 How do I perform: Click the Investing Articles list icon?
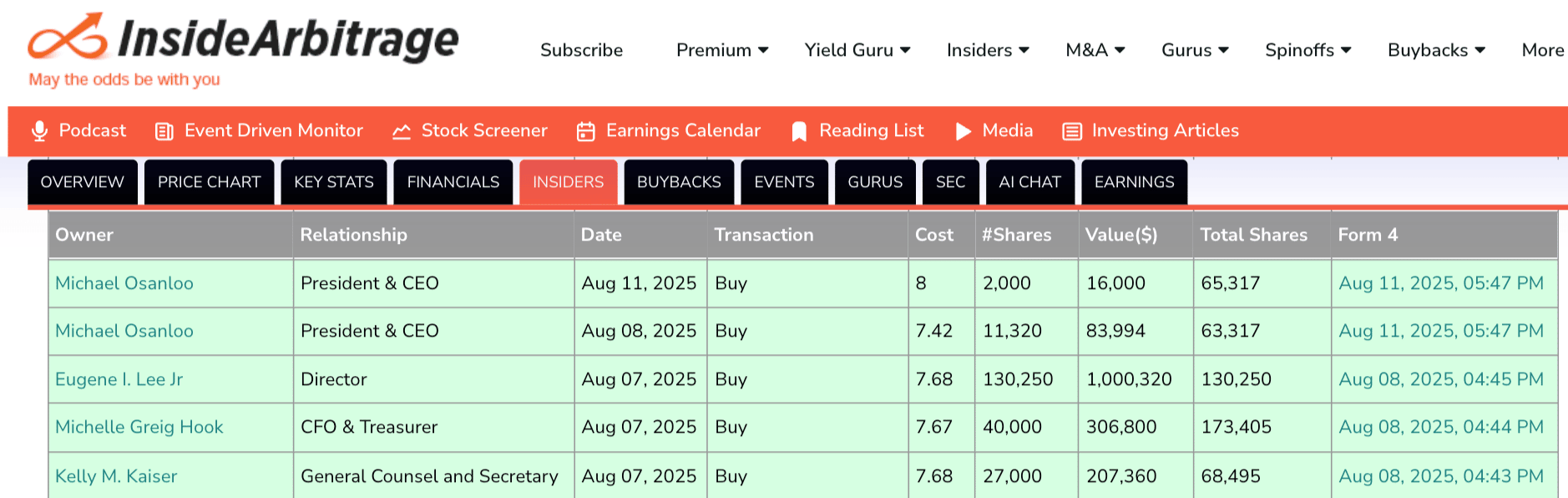click(x=1072, y=131)
